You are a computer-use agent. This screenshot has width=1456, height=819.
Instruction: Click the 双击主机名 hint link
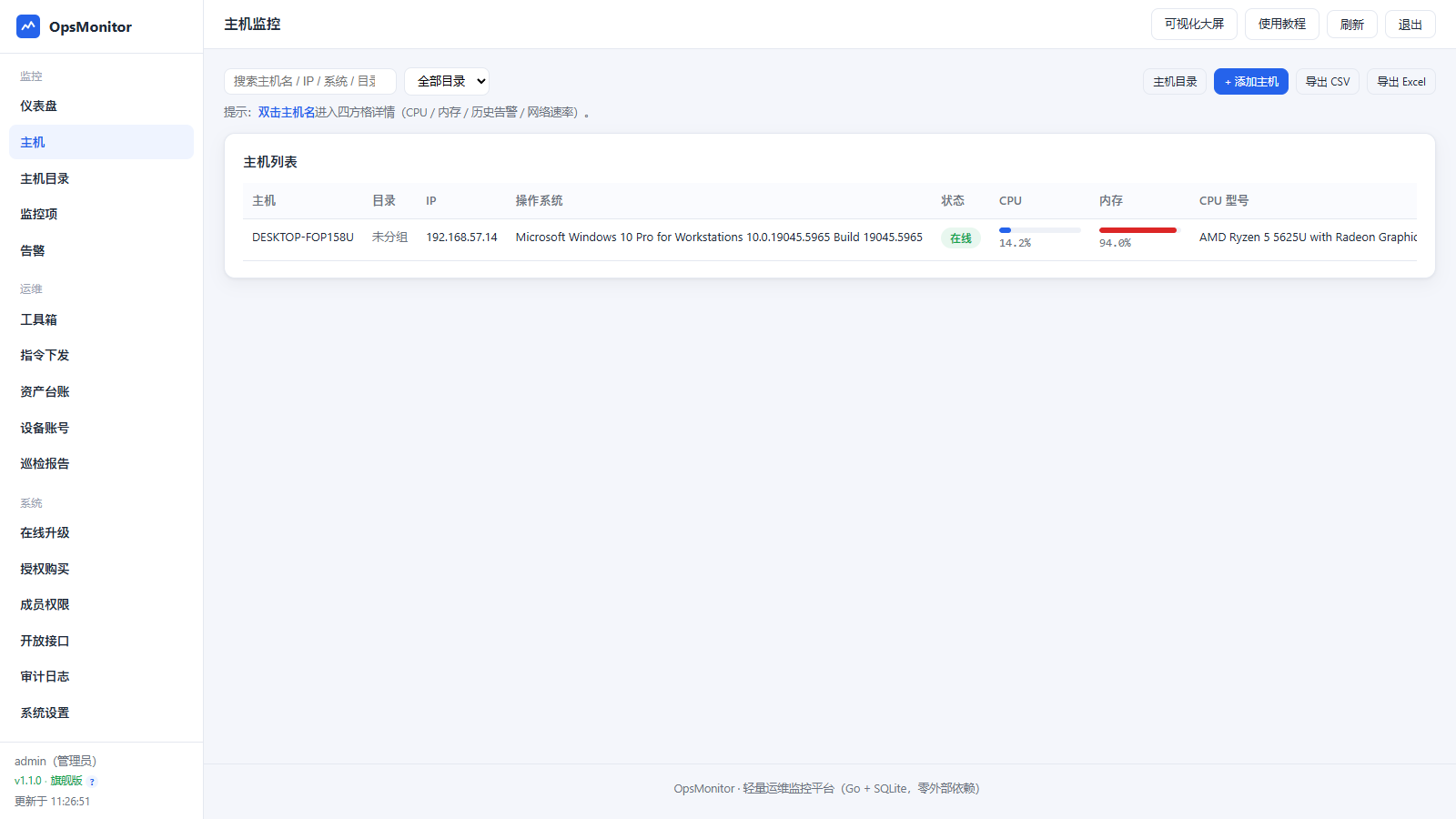287,112
